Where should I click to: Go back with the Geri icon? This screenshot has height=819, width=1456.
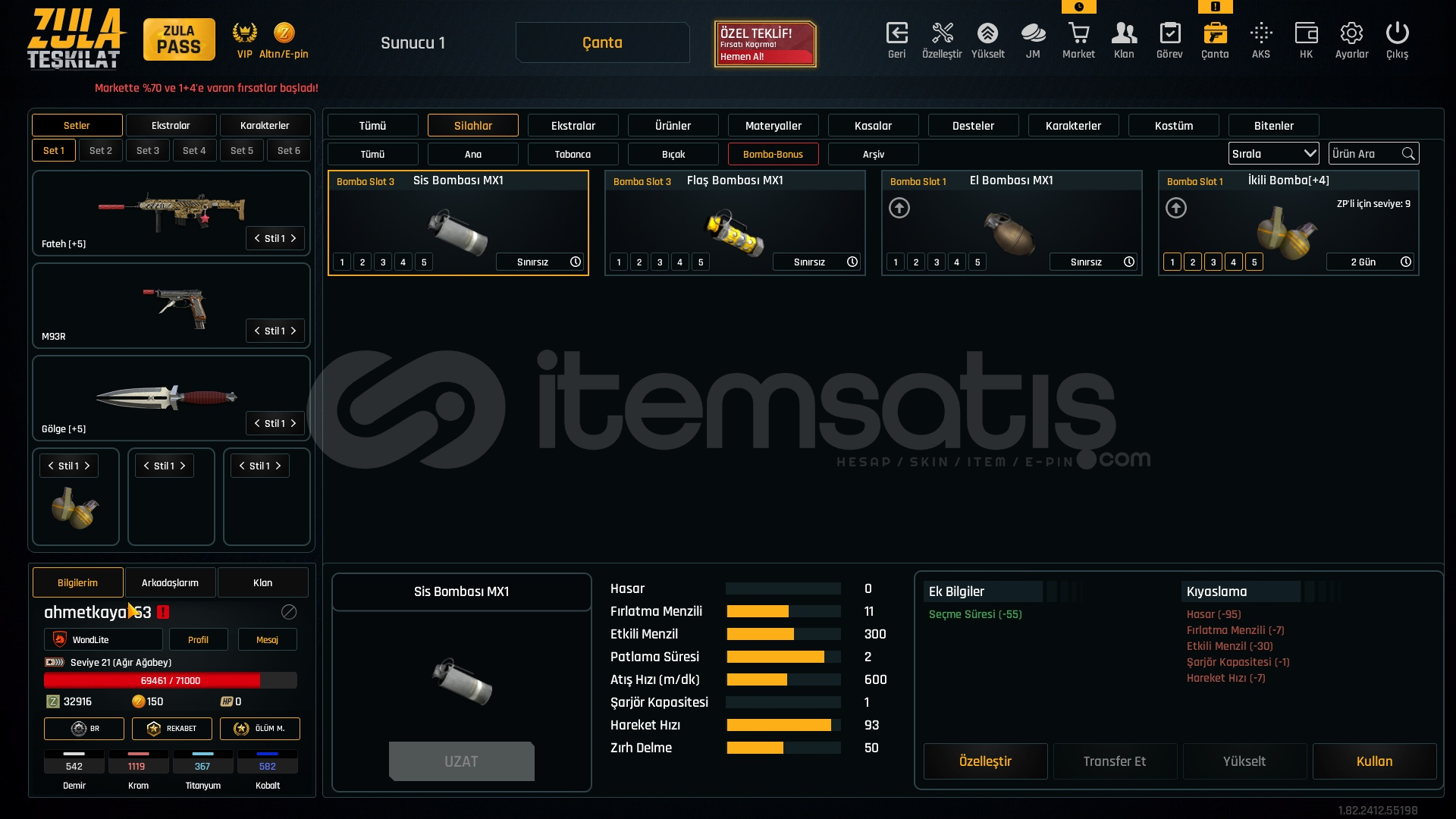[896, 34]
